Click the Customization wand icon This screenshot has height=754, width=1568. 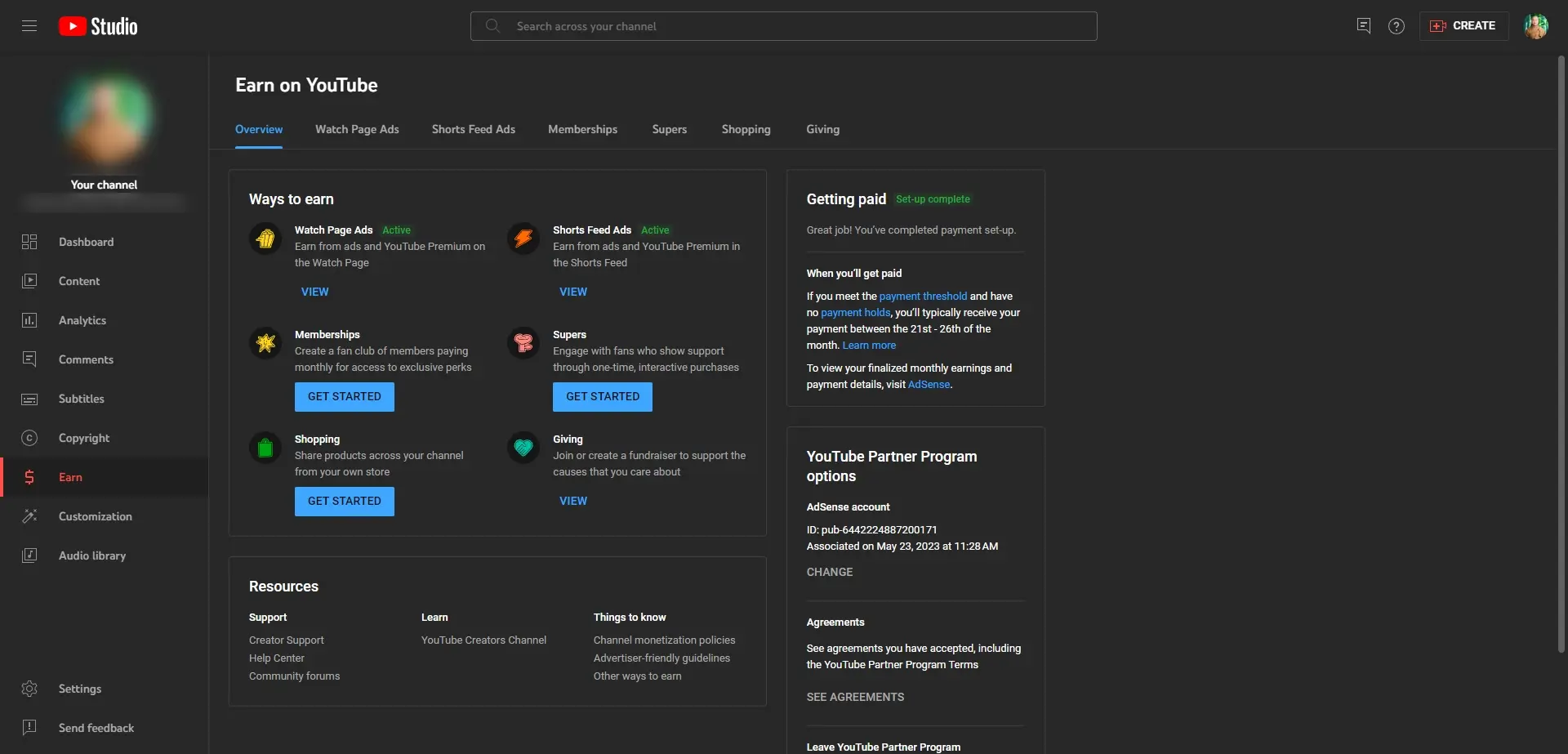point(29,516)
